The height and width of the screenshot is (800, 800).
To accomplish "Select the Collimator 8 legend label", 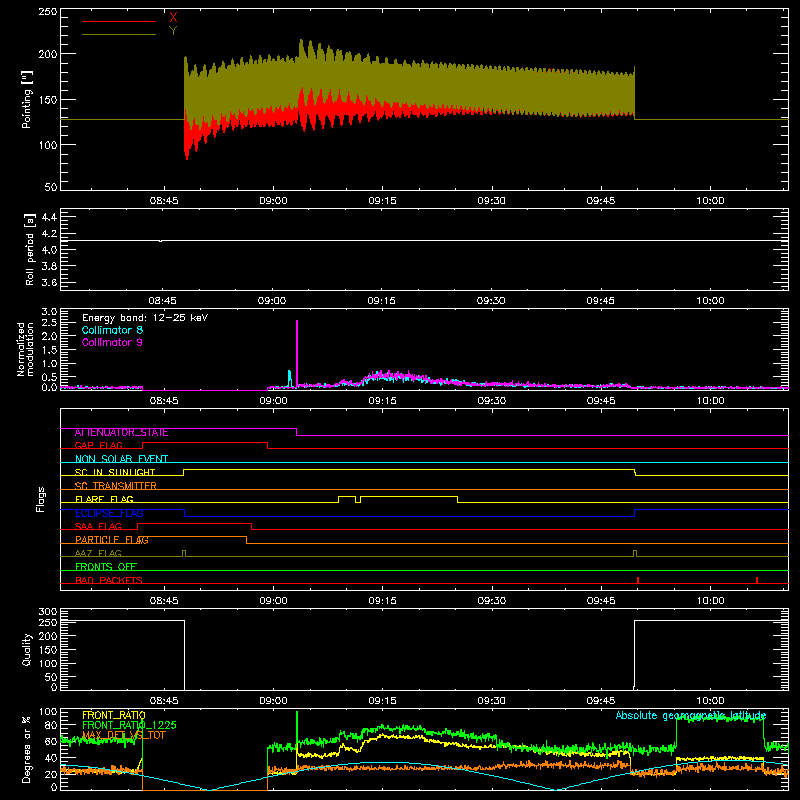I will (x=112, y=330).
